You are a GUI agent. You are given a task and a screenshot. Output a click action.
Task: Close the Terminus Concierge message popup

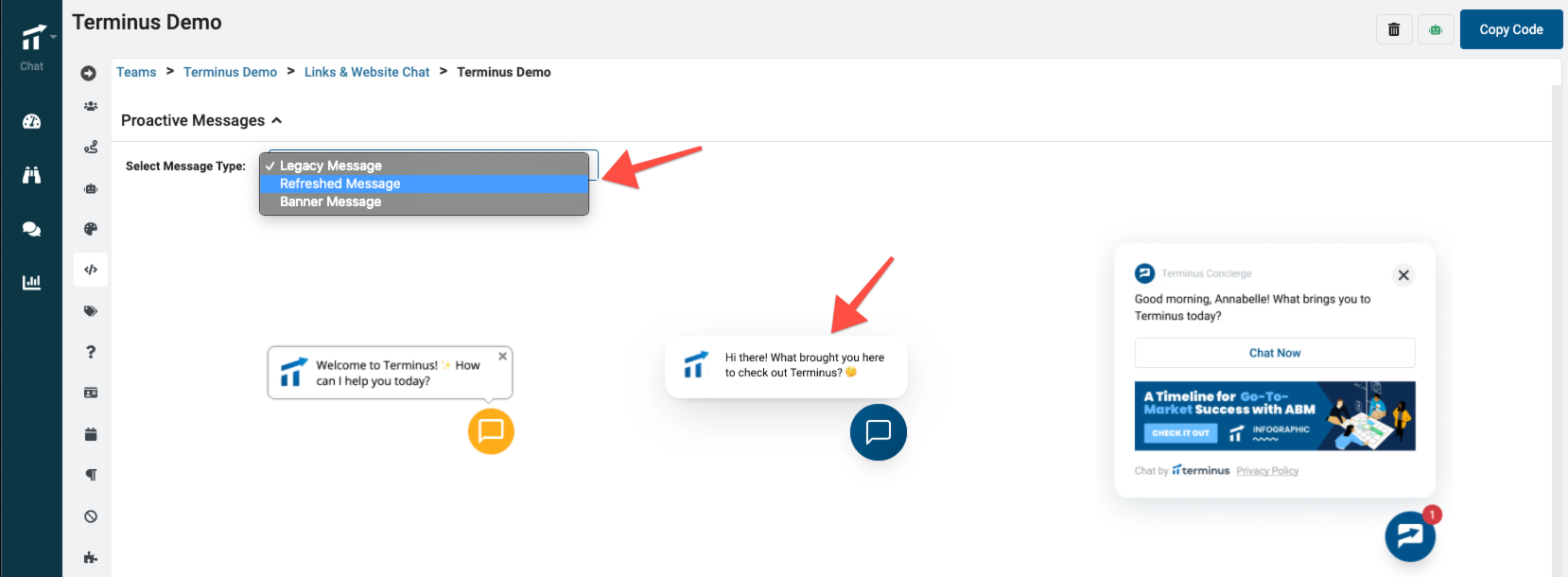pos(1403,275)
